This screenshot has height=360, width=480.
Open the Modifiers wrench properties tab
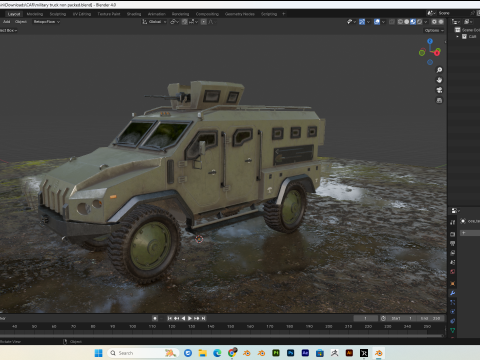coord(453,293)
